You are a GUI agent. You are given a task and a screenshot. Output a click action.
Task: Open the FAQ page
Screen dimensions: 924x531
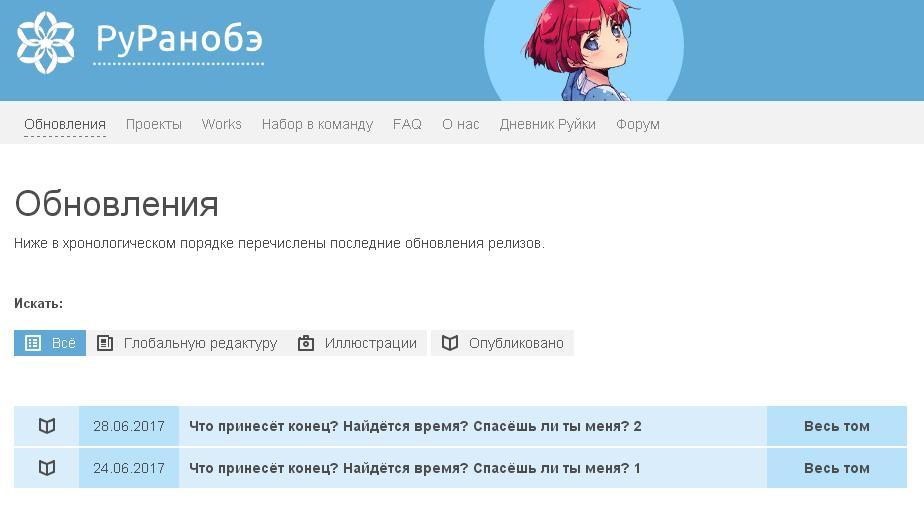coord(407,124)
